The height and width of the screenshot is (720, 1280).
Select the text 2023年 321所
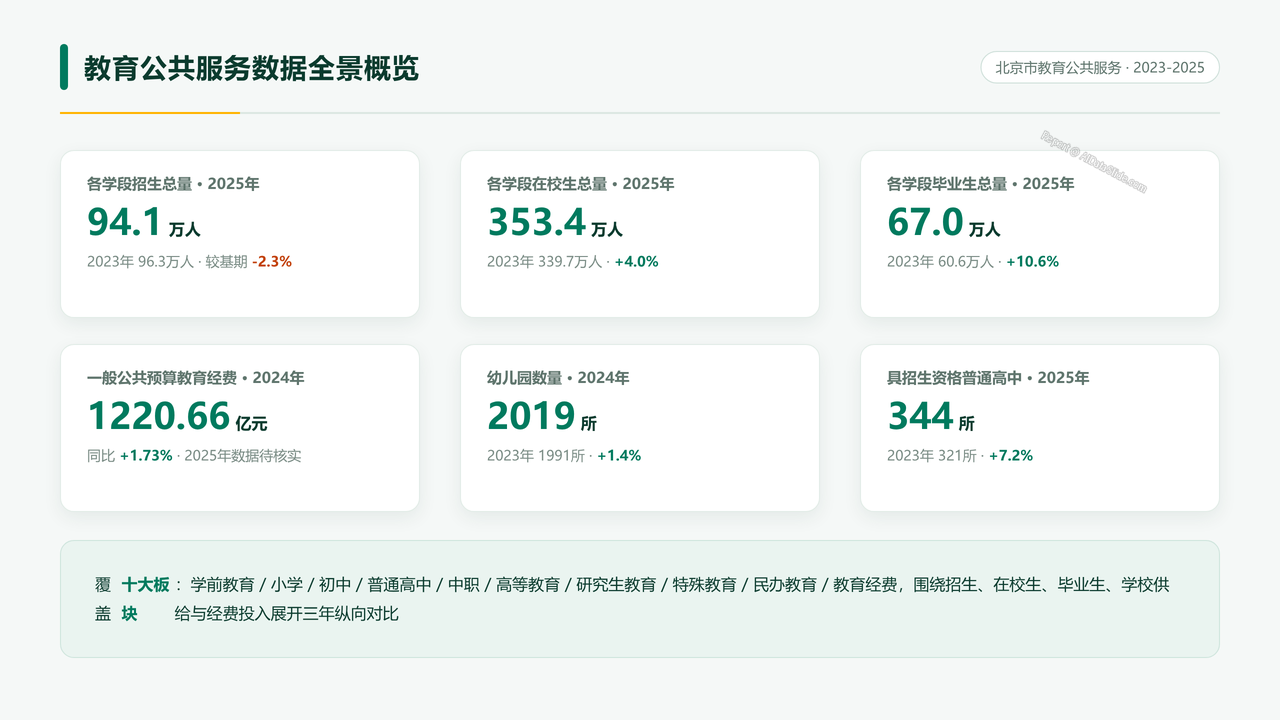[x=932, y=455]
